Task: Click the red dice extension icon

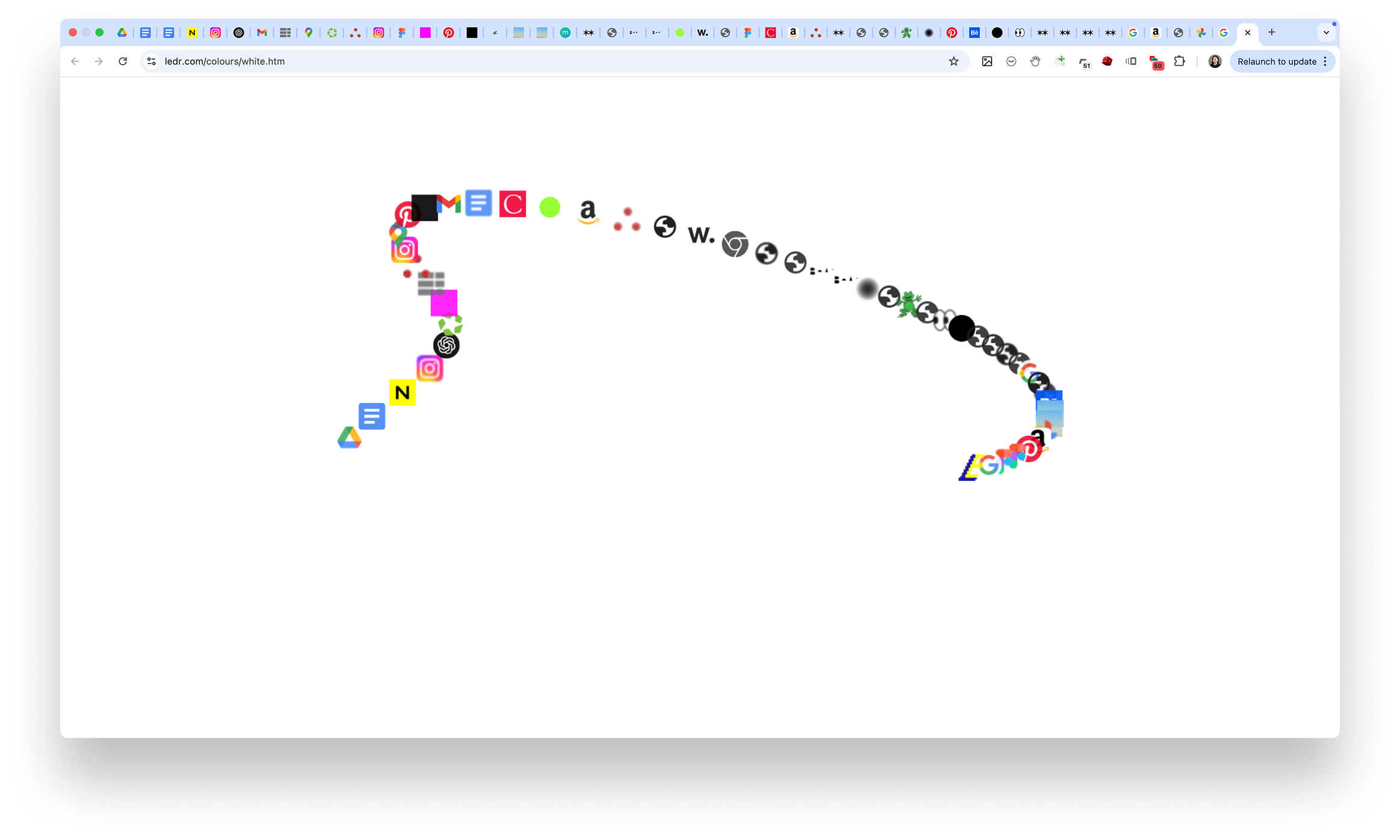Action: pyautogui.click(x=1107, y=61)
